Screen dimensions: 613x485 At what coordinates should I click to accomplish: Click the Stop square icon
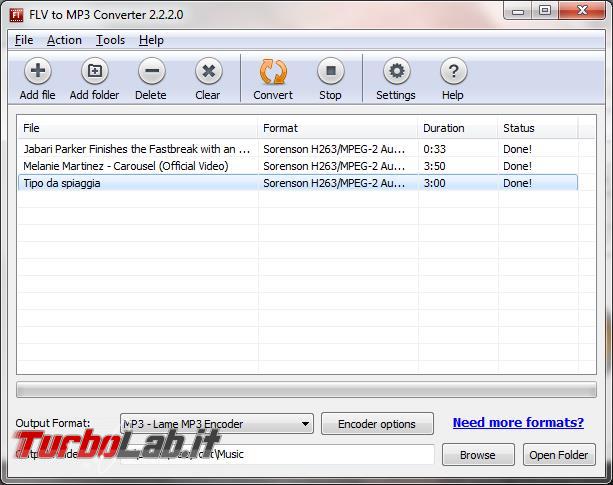coord(331,71)
